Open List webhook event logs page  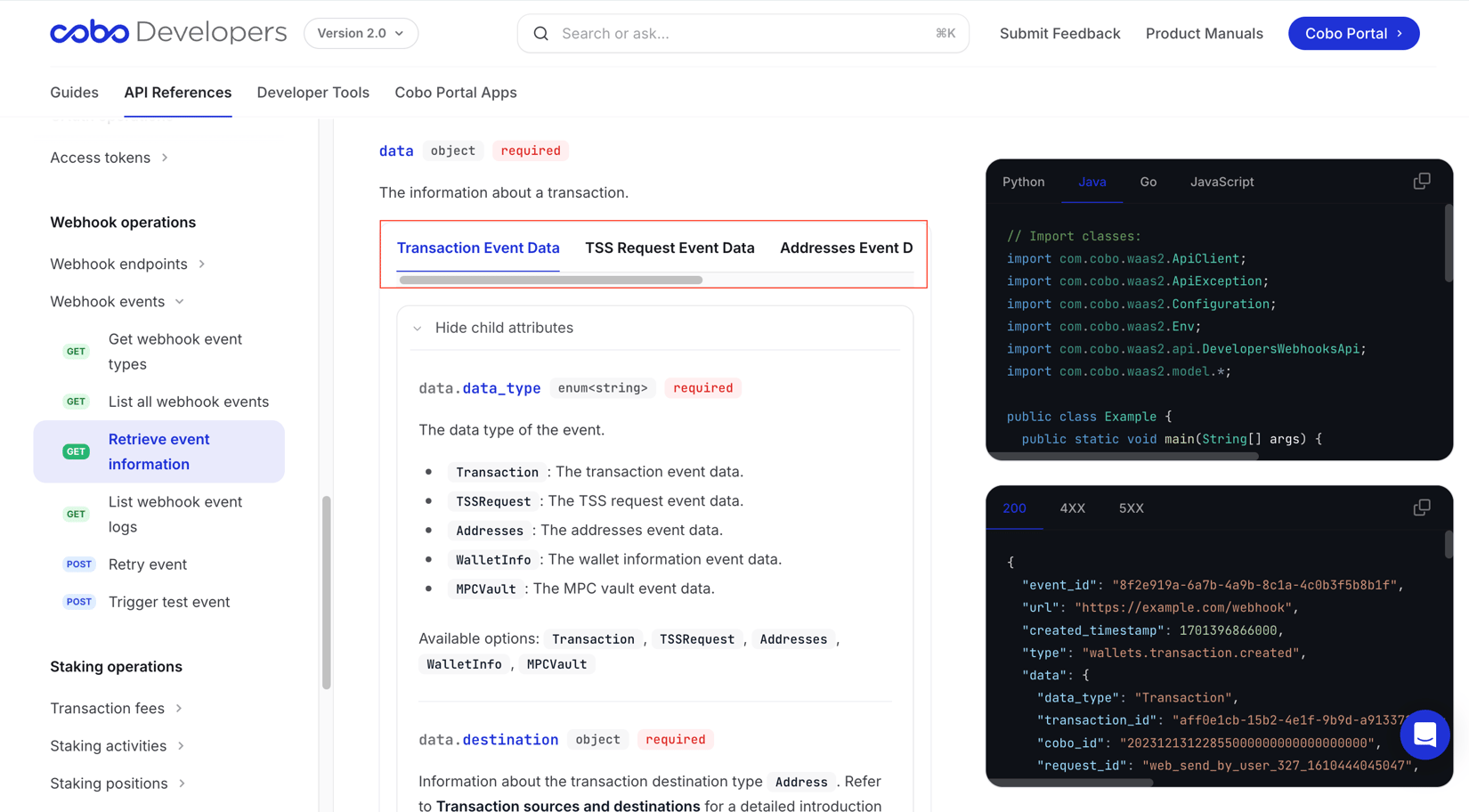175,514
